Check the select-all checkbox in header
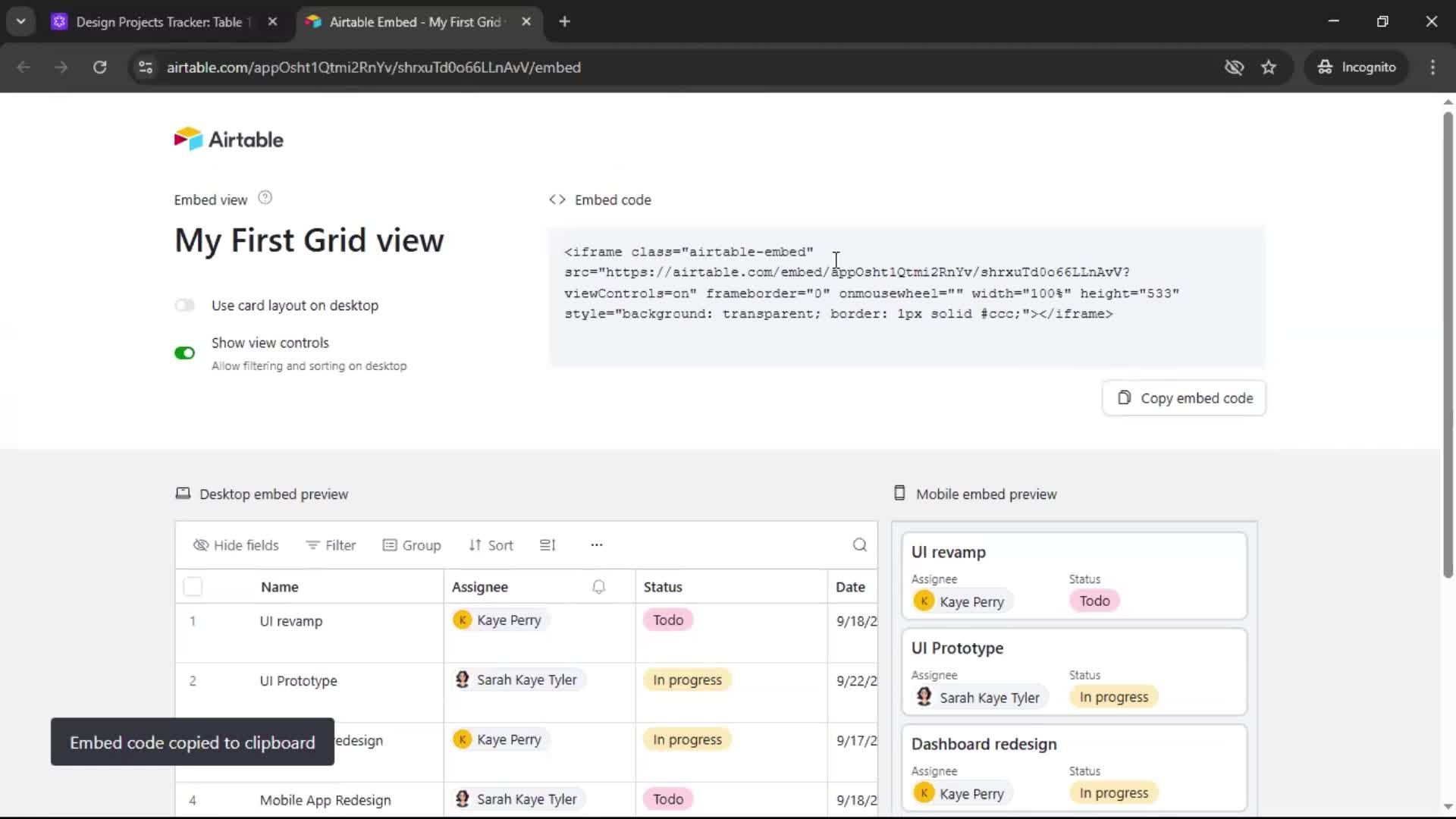Image resolution: width=1456 pixels, height=819 pixels. coord(193,586)
